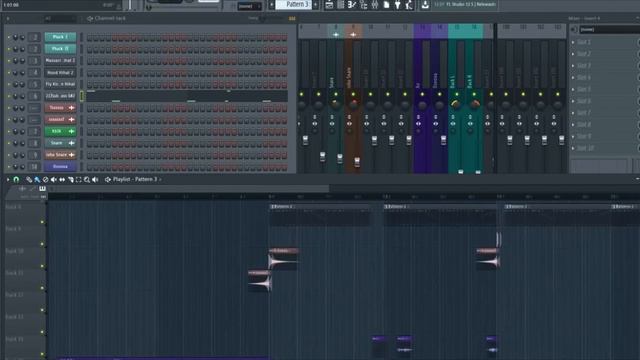This screenshot has height=360, width=640.
Task: Click the plus icon on the Kick channel button
Action: click(71, 131)
